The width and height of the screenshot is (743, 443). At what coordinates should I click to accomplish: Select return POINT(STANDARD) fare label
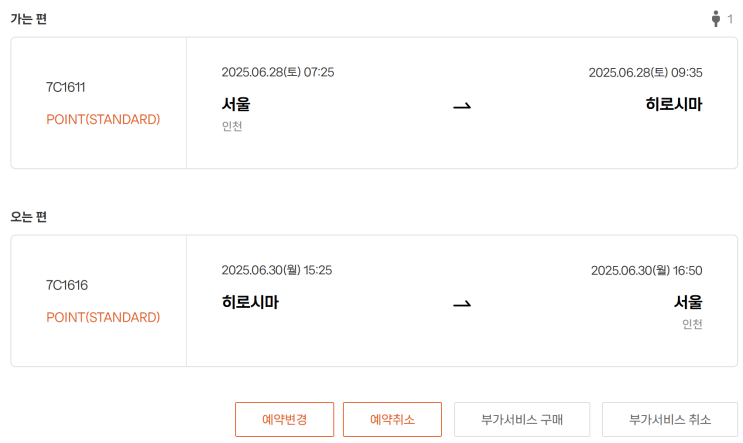(103, 317)
